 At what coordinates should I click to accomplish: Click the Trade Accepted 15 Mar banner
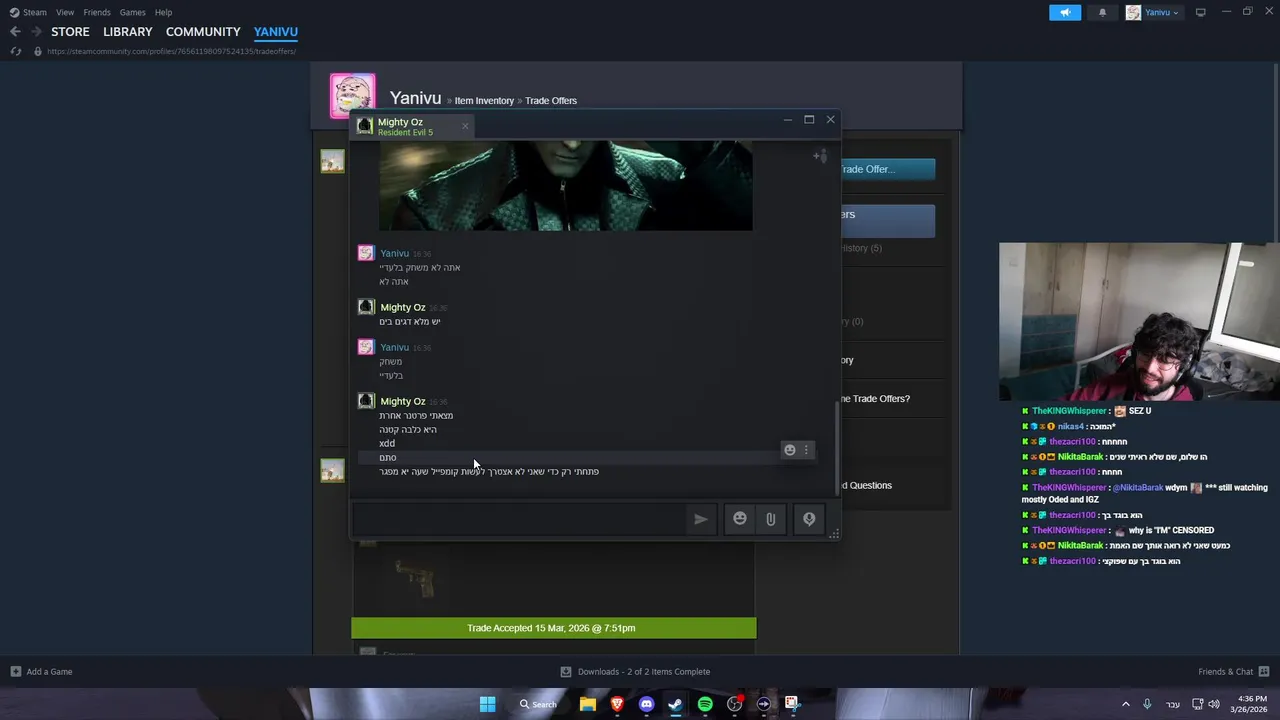(554, 628)
